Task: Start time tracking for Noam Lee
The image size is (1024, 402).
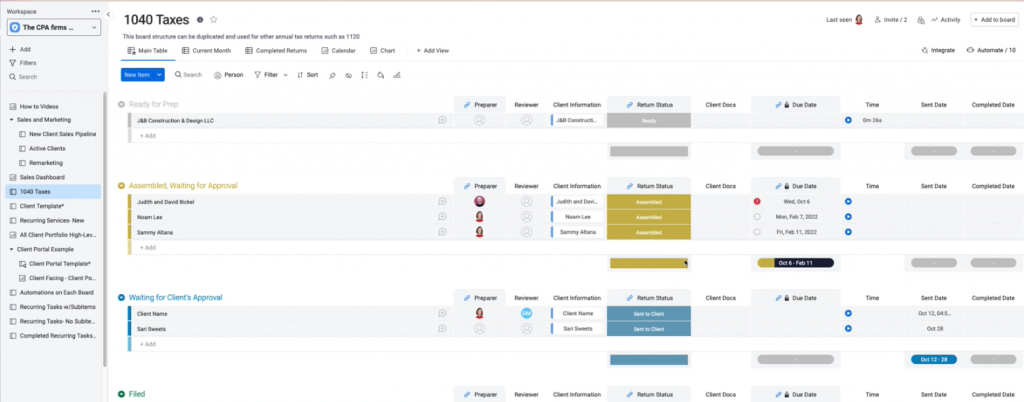Action: click(x=848, y=217)
